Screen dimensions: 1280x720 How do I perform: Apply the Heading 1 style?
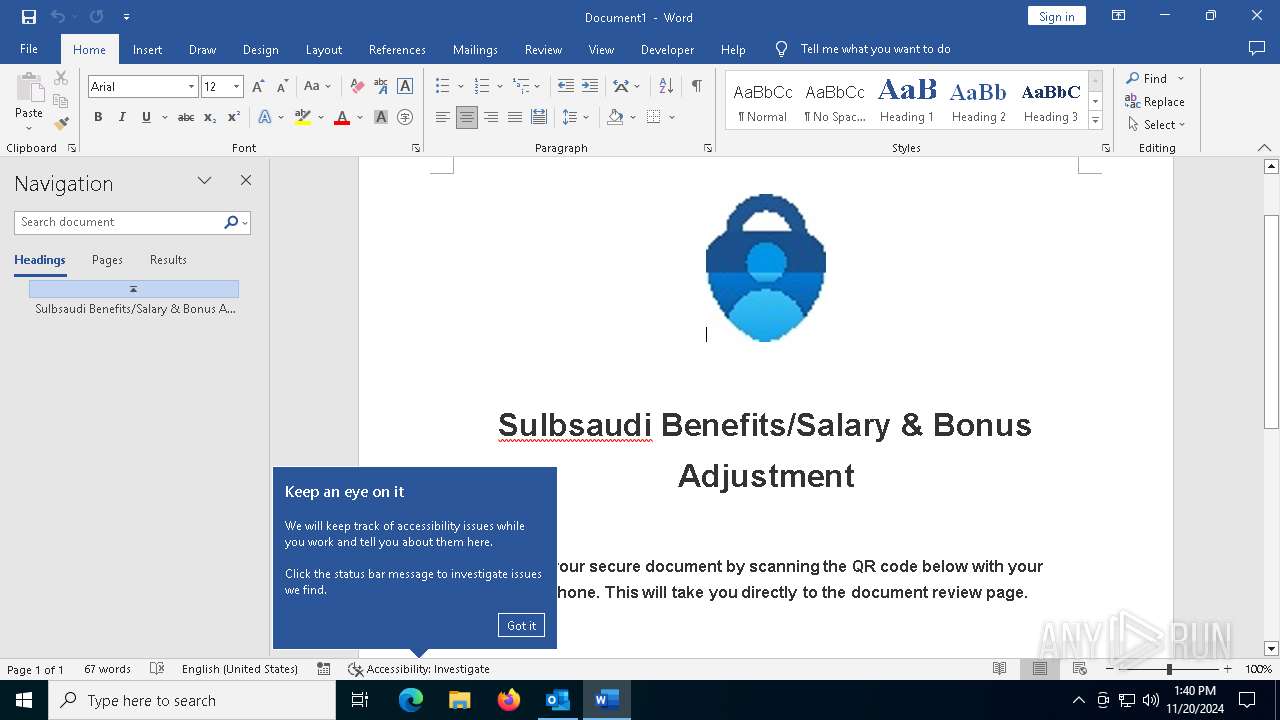[x=907, y=100]
